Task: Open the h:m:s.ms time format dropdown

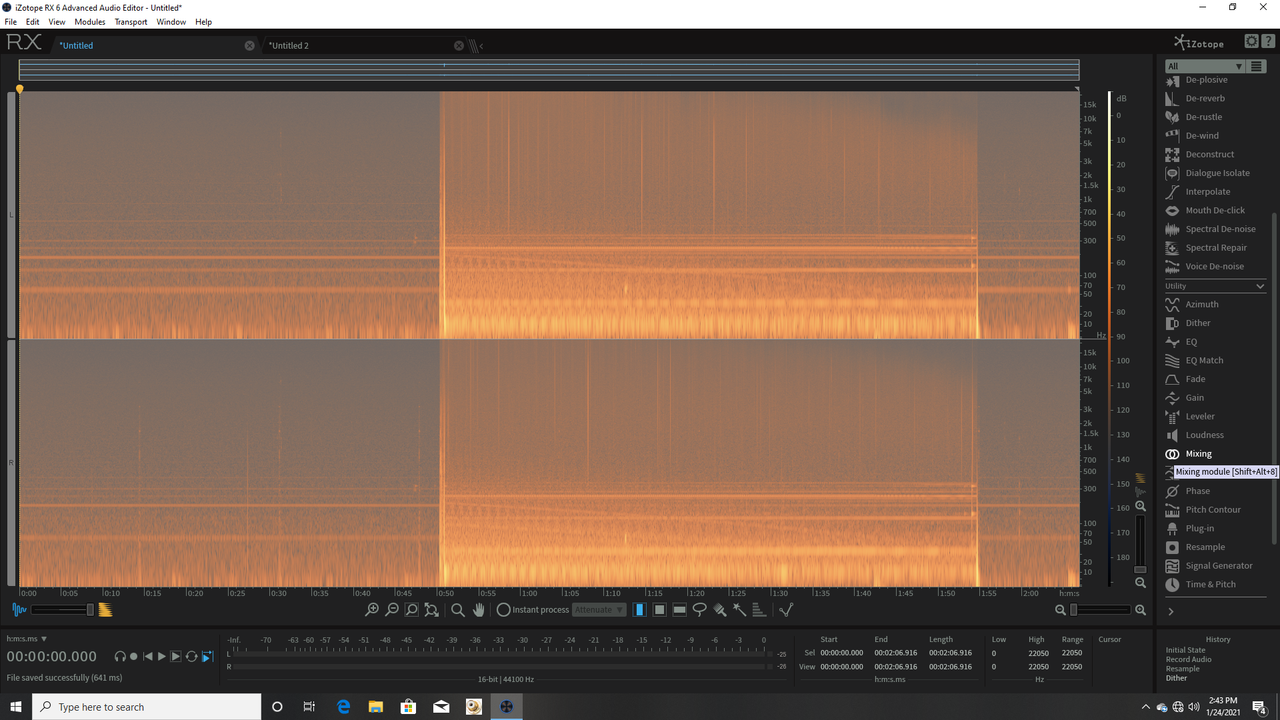Action: [27, 638]
